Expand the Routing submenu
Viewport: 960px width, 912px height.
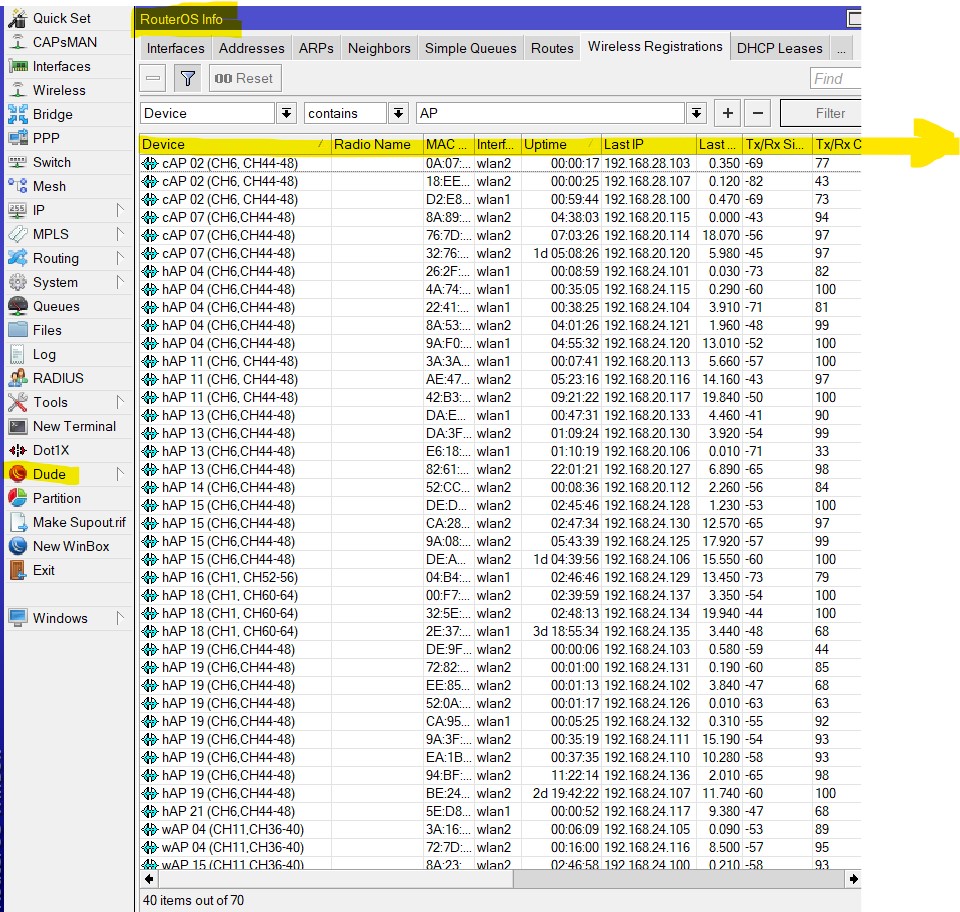click(120, 258)
